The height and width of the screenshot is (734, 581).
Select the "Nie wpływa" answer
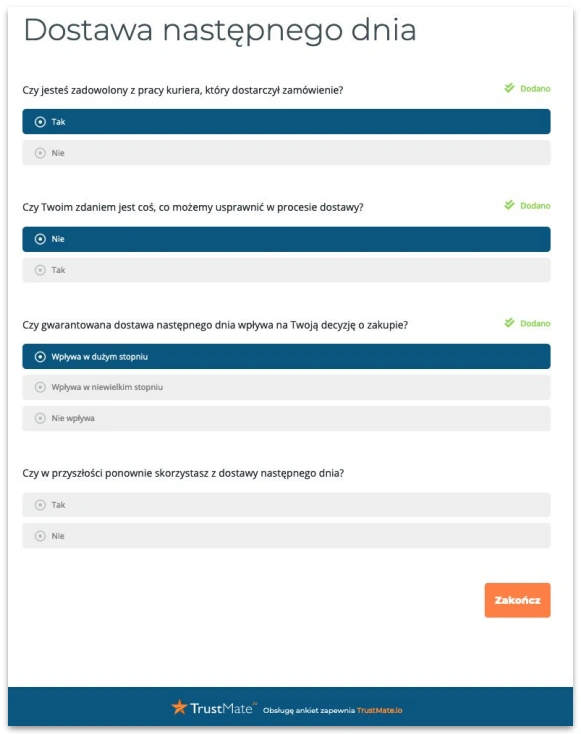coord(286,418)
